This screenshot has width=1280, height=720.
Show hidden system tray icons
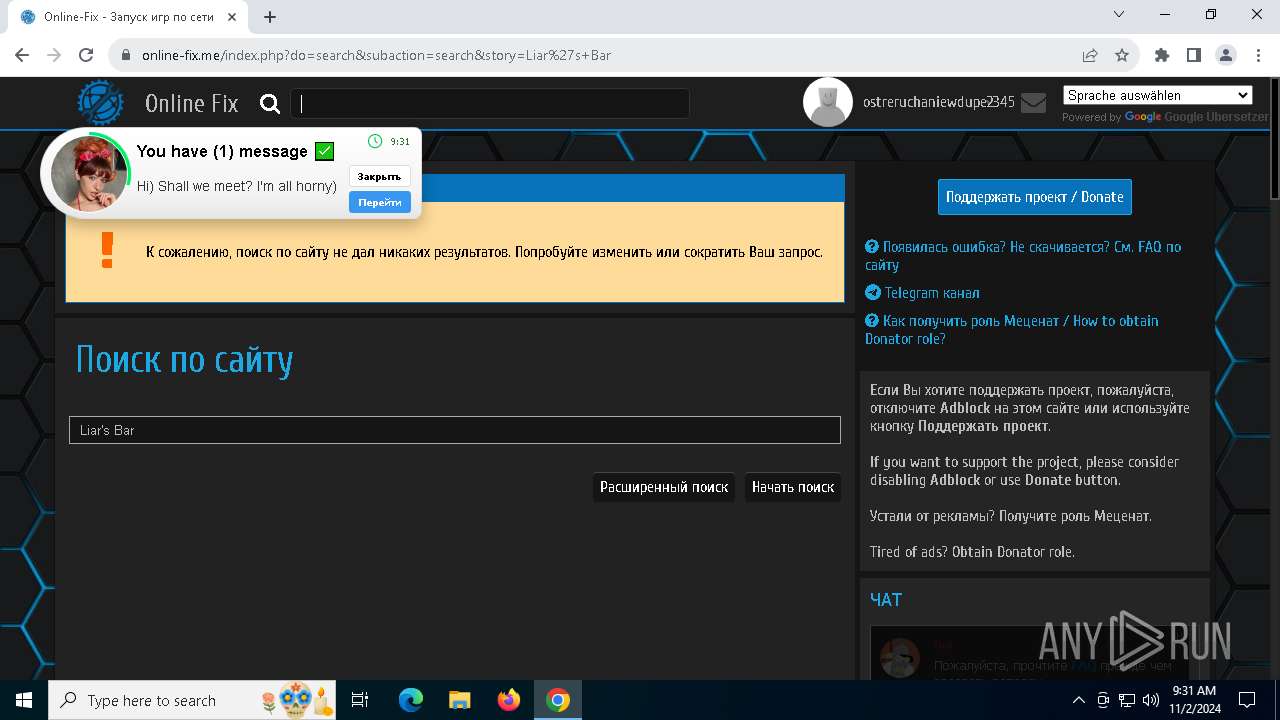pyautogui.click(x=1079, y=700)
